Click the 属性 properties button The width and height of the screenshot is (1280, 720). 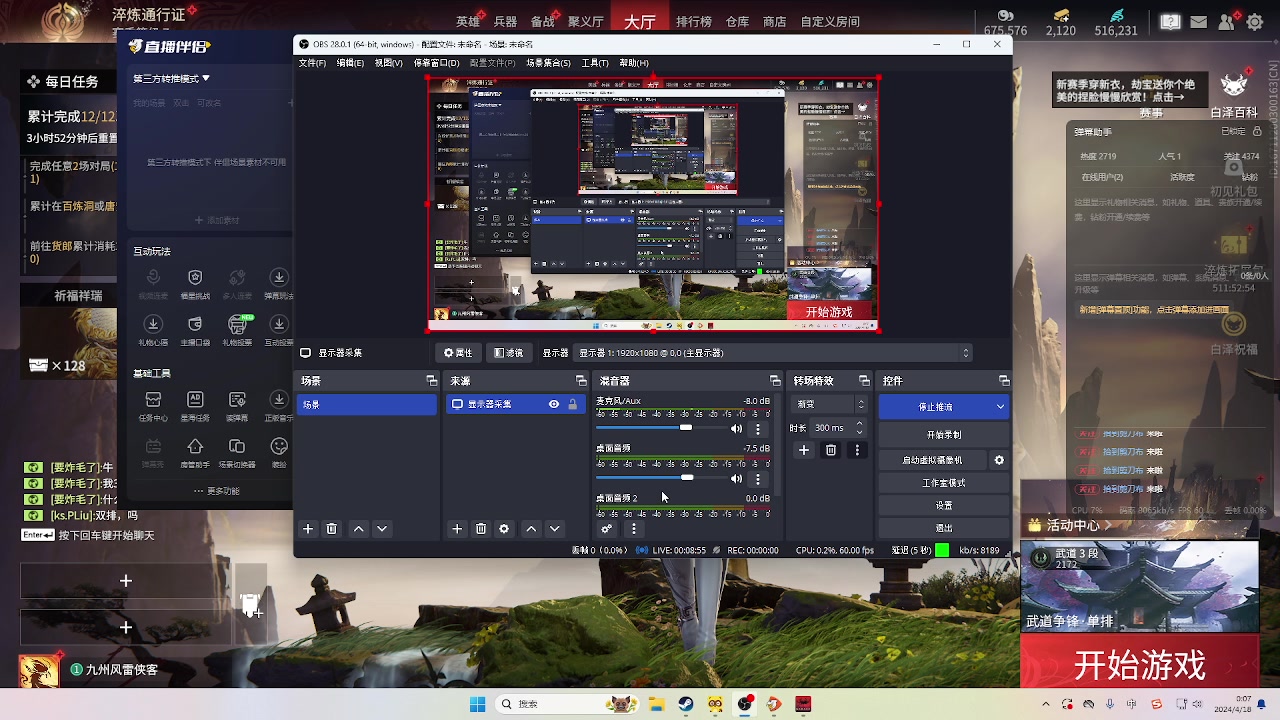pos(458,353)
